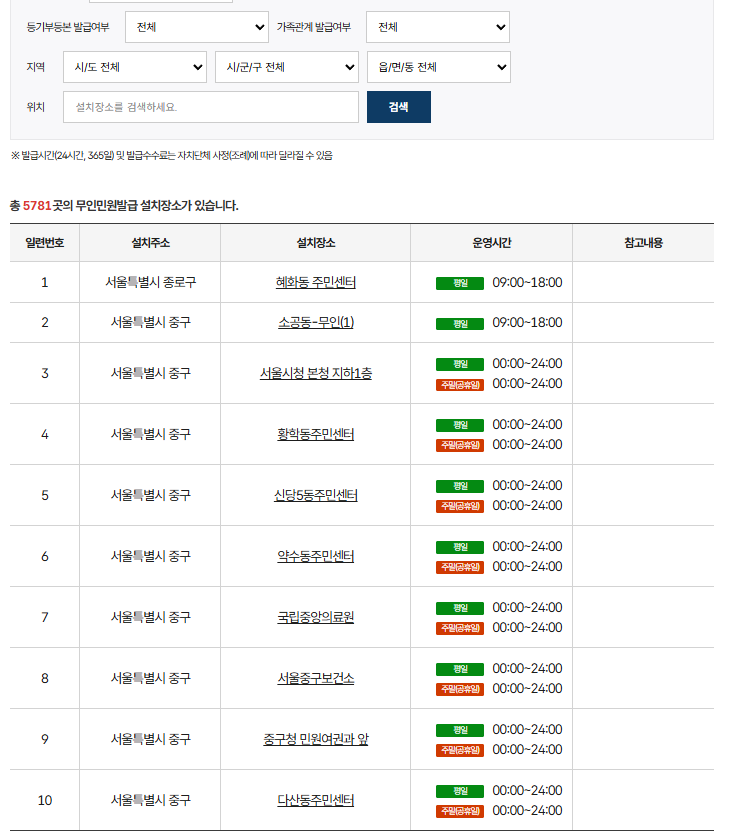Open the 읍/면/동 전체 dropdown
The image size is (734, 836).
click(438, 67)
